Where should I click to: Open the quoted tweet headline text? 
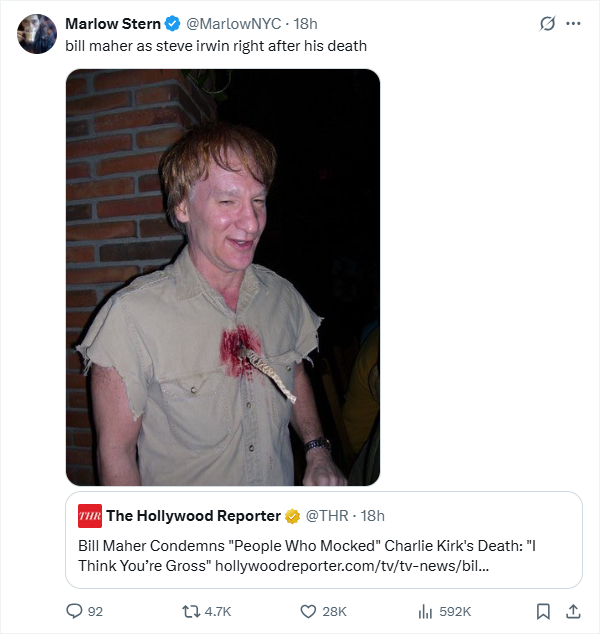point(307,556)
